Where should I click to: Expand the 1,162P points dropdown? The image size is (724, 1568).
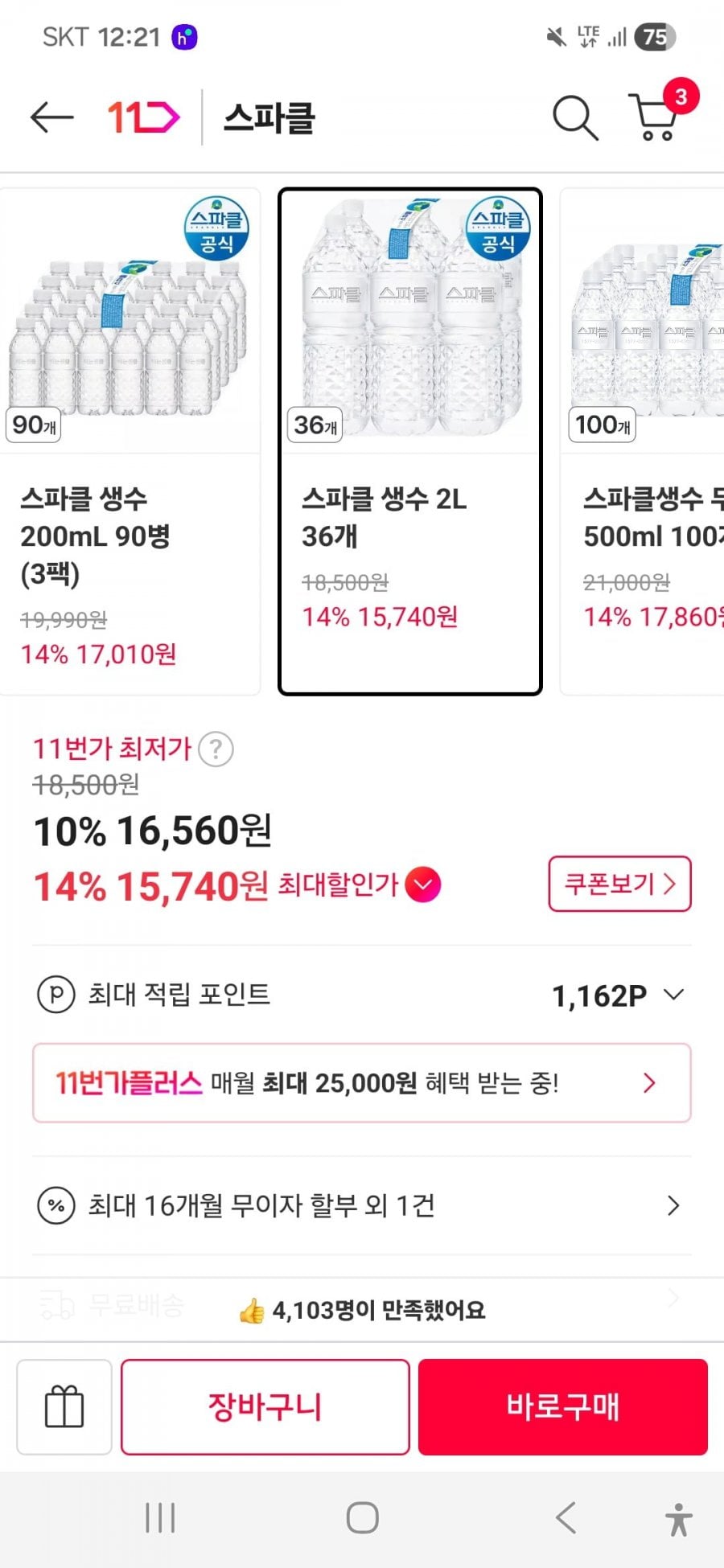point(674,995)
